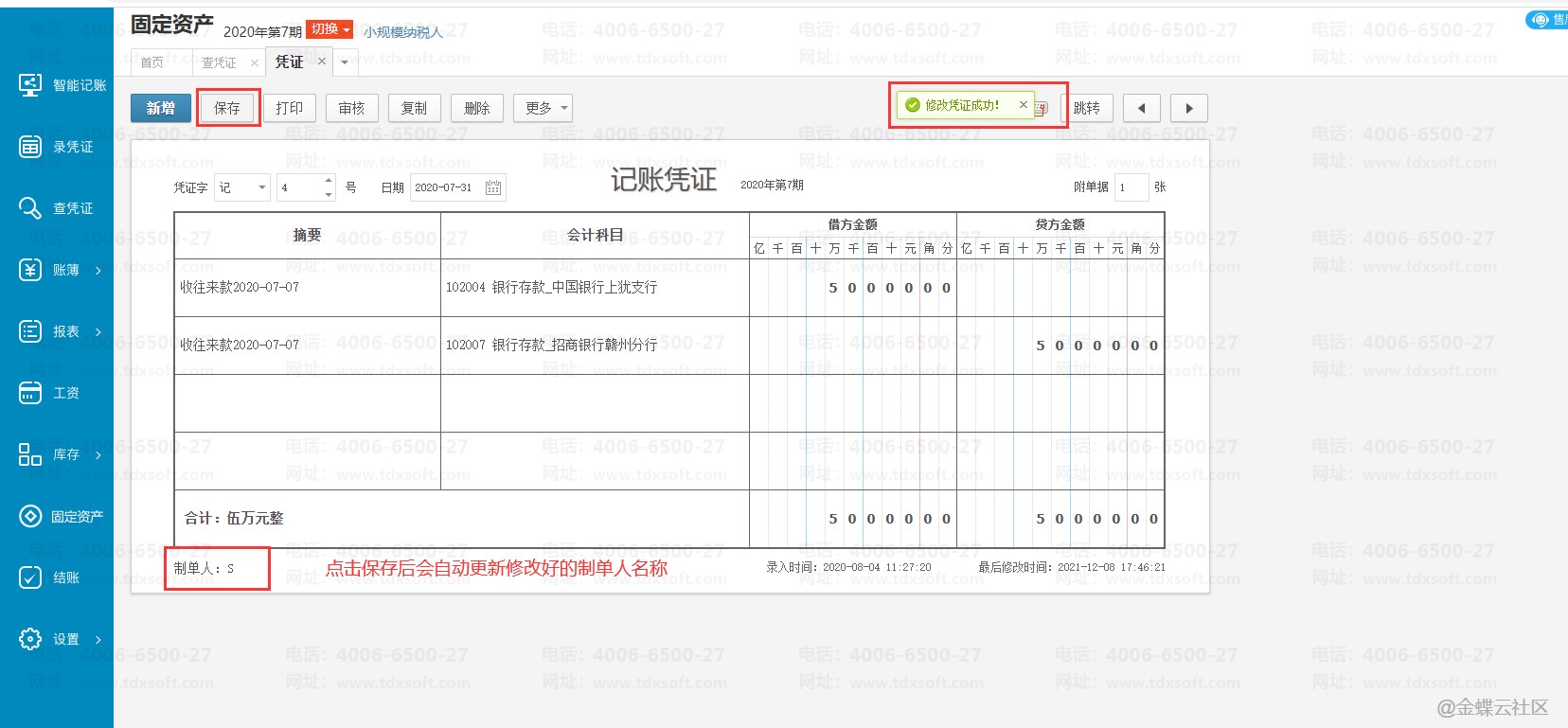Image resolution: width=1568 pixels, height=728 pixels.
Task: Click the 工资 sidebar icon
Action: (30, 393)
